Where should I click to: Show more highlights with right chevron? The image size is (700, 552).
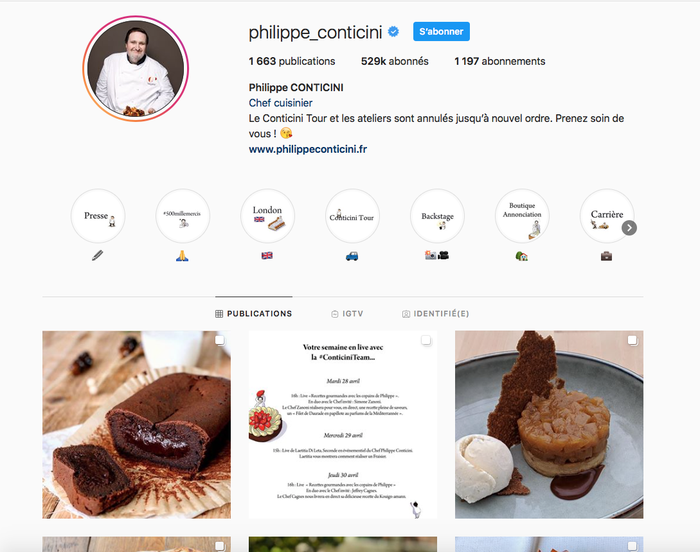[629, 228]
